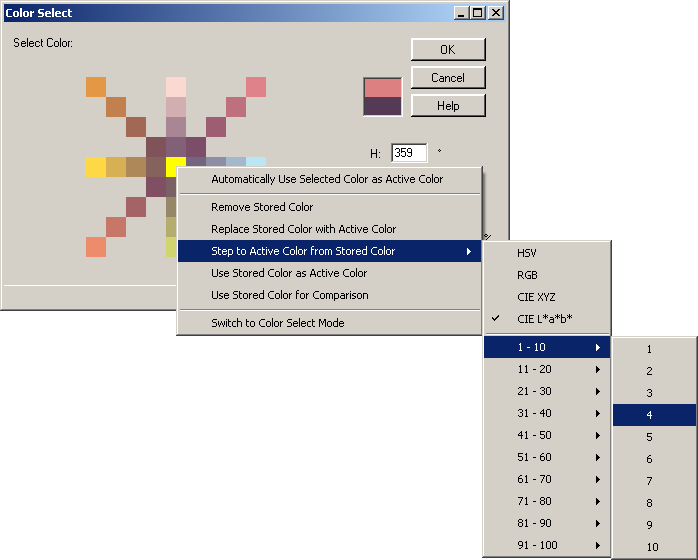This screenshot has height=560, width=698.
Task: Pick the pale pink top-center swatch
Action: click(176, 87)
